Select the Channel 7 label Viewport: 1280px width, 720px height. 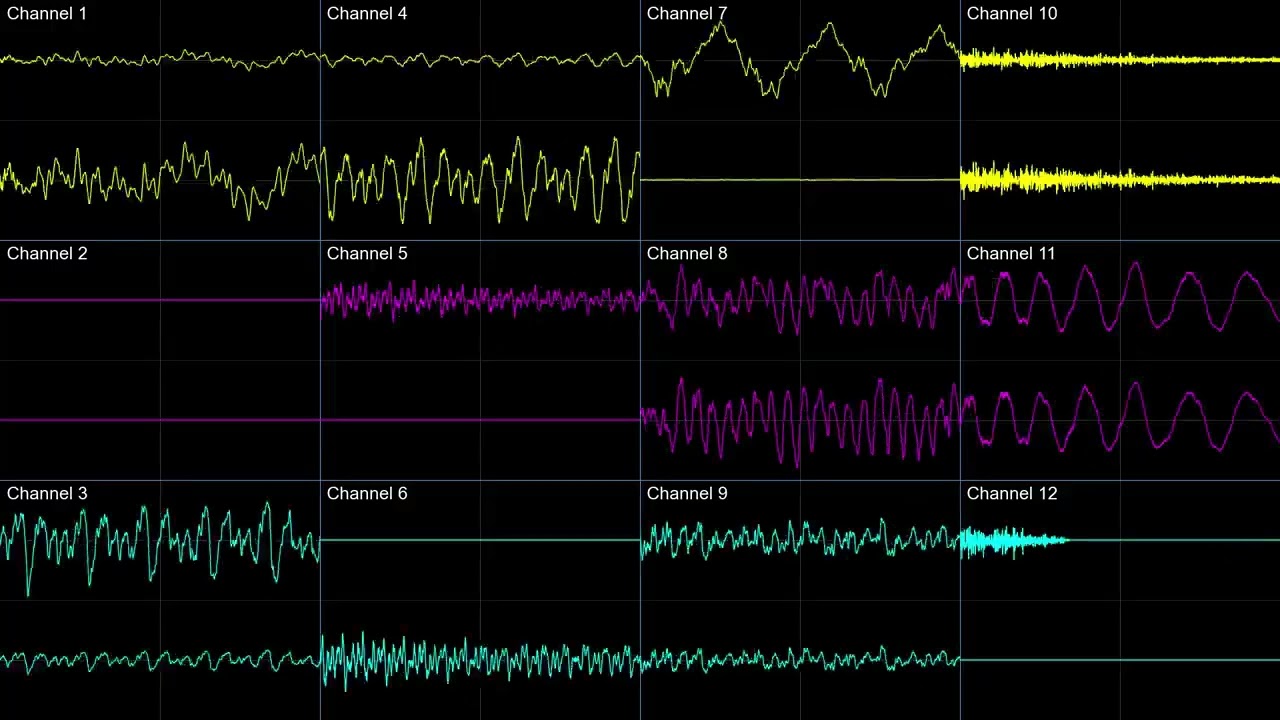(x=687, y=14)
